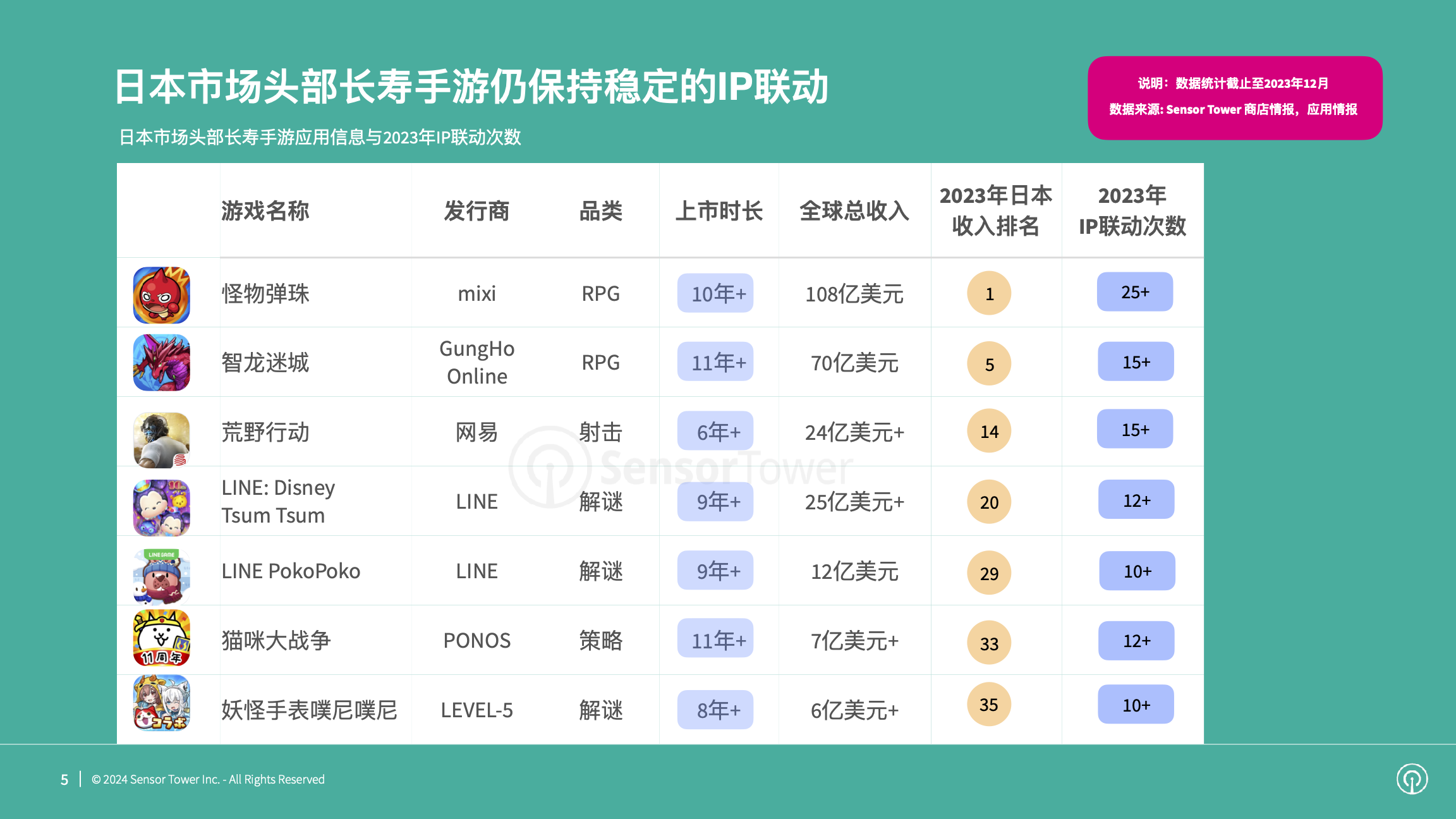Click the 10年+ launch duration badge
Screen dimensions: 1456x819
pos(715,293)
